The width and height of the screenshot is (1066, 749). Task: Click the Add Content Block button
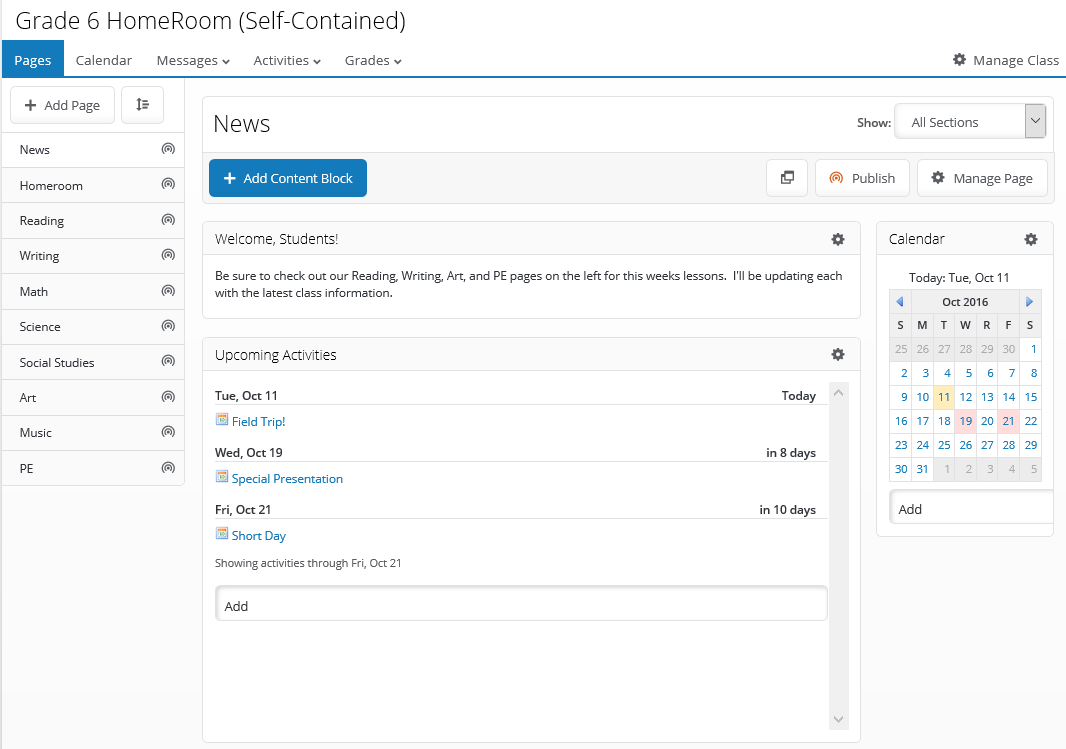(x=288, y=178)
